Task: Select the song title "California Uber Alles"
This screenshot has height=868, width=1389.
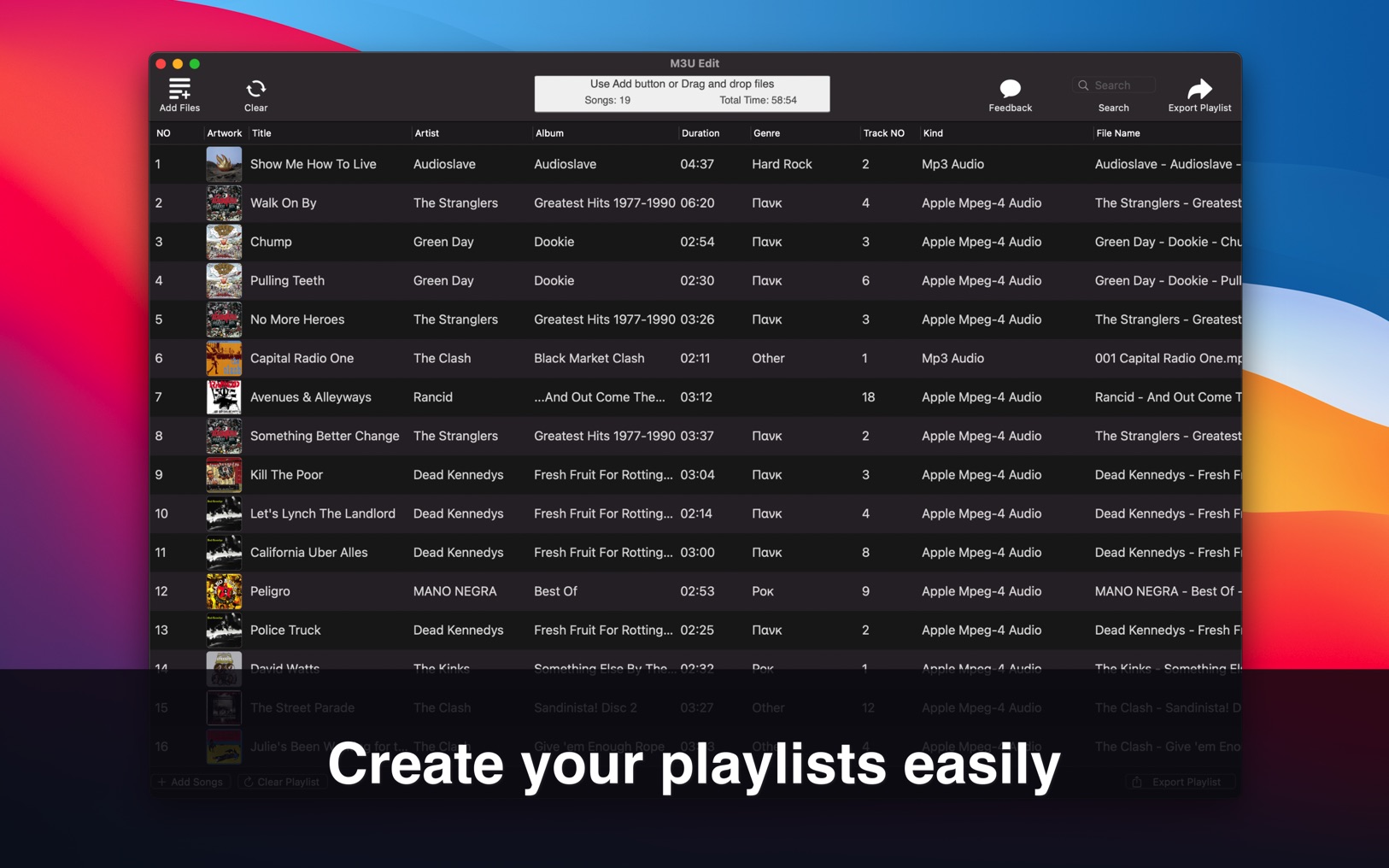Action: tap(309, 553)
